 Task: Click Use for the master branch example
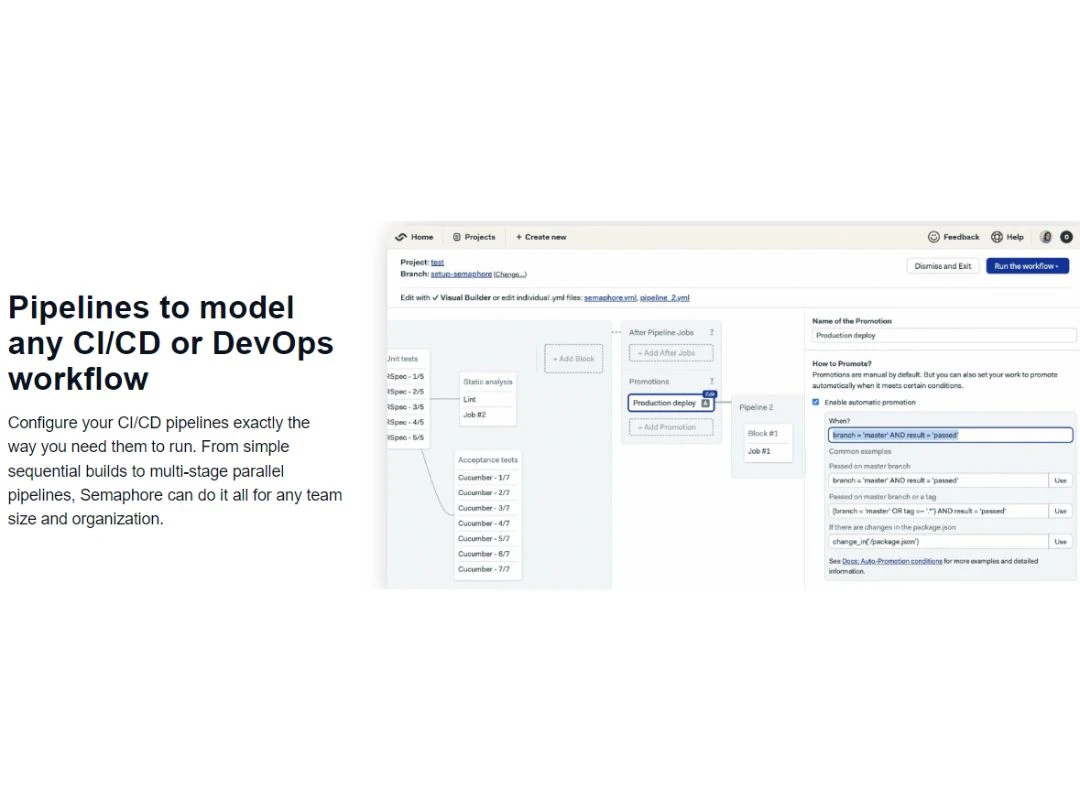[1060, 481]
